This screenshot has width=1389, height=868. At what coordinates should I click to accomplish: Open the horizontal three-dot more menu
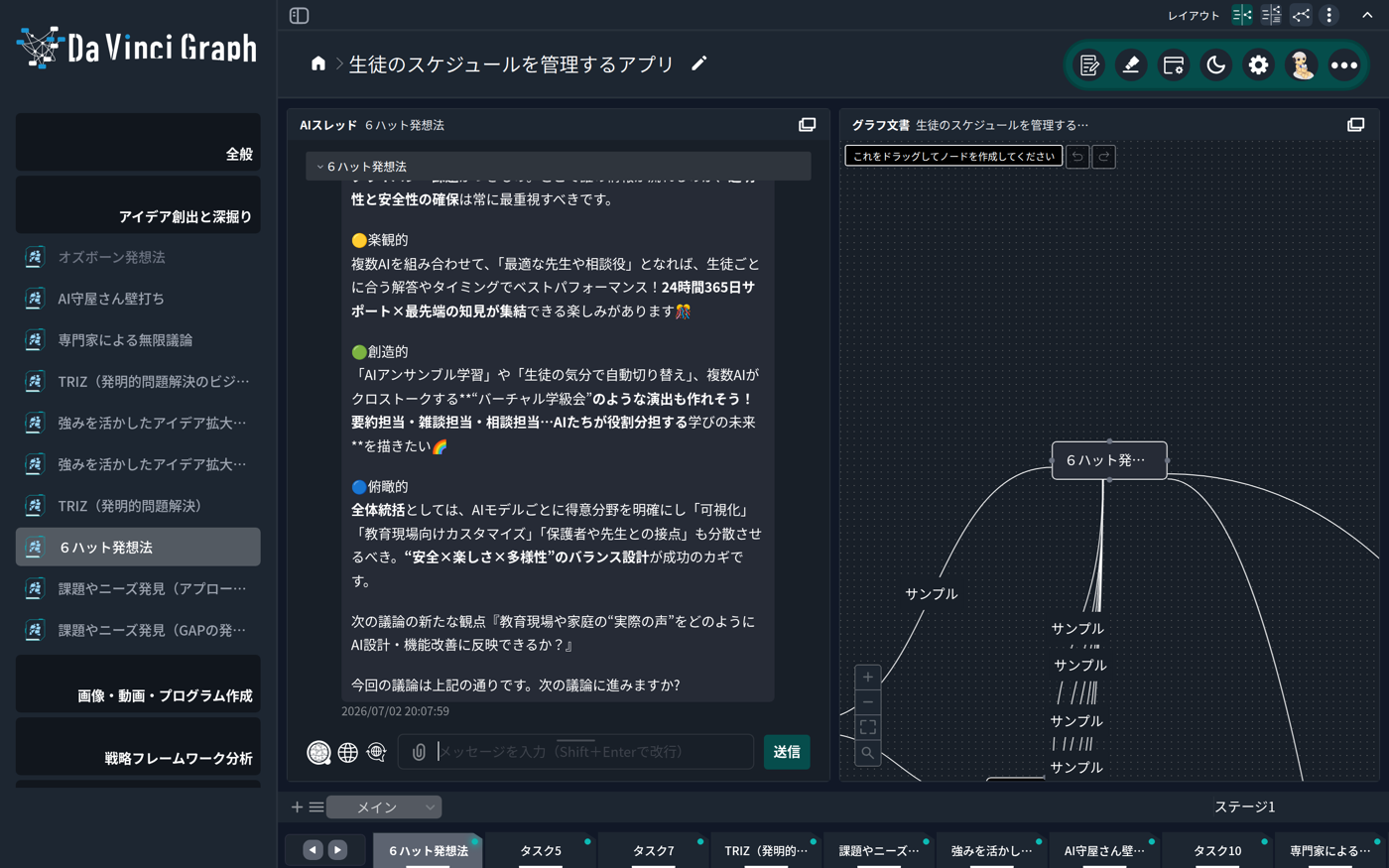click(x=1344, y=65)
